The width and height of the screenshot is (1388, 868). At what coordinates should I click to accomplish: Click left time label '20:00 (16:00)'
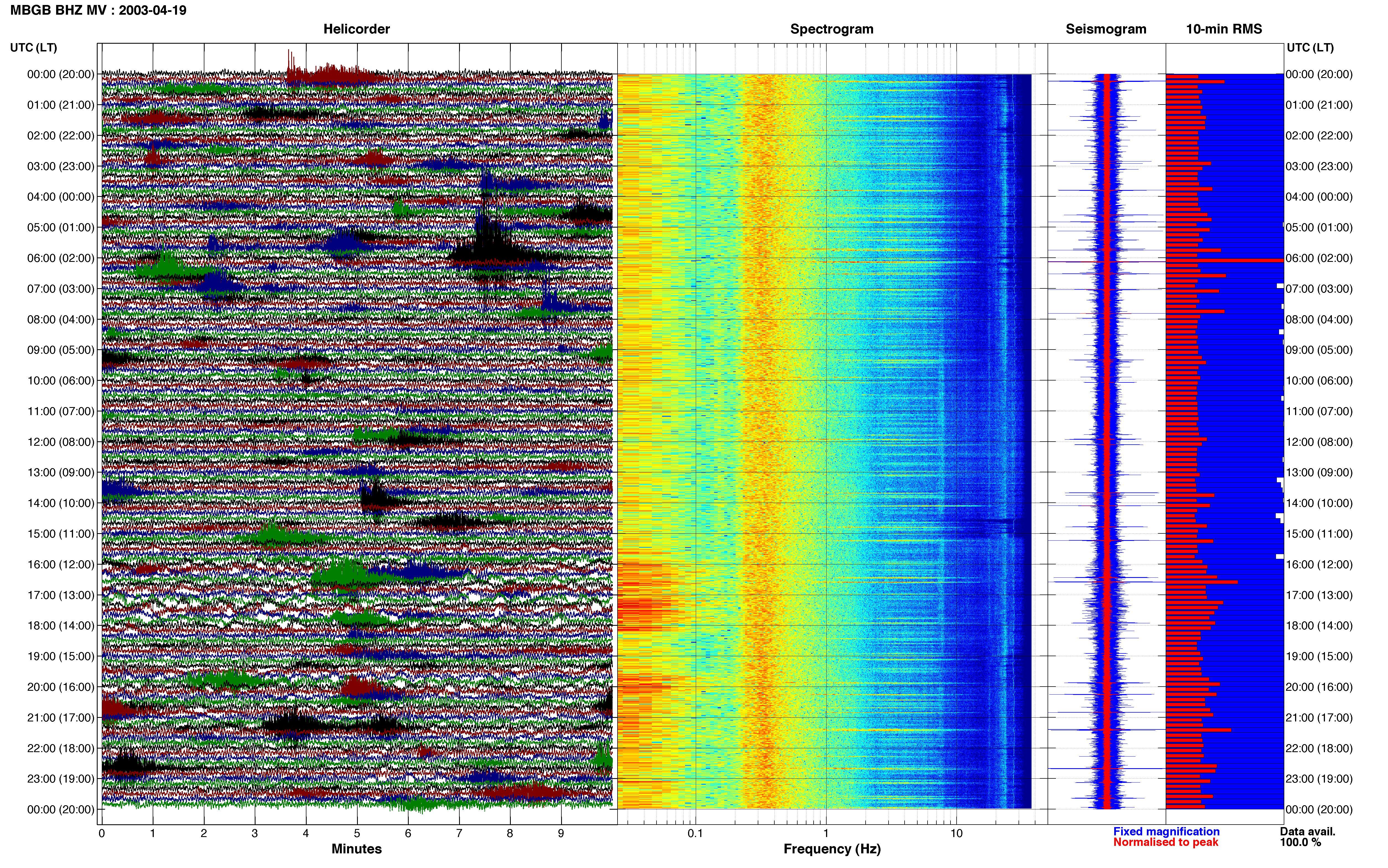(61, 687)
